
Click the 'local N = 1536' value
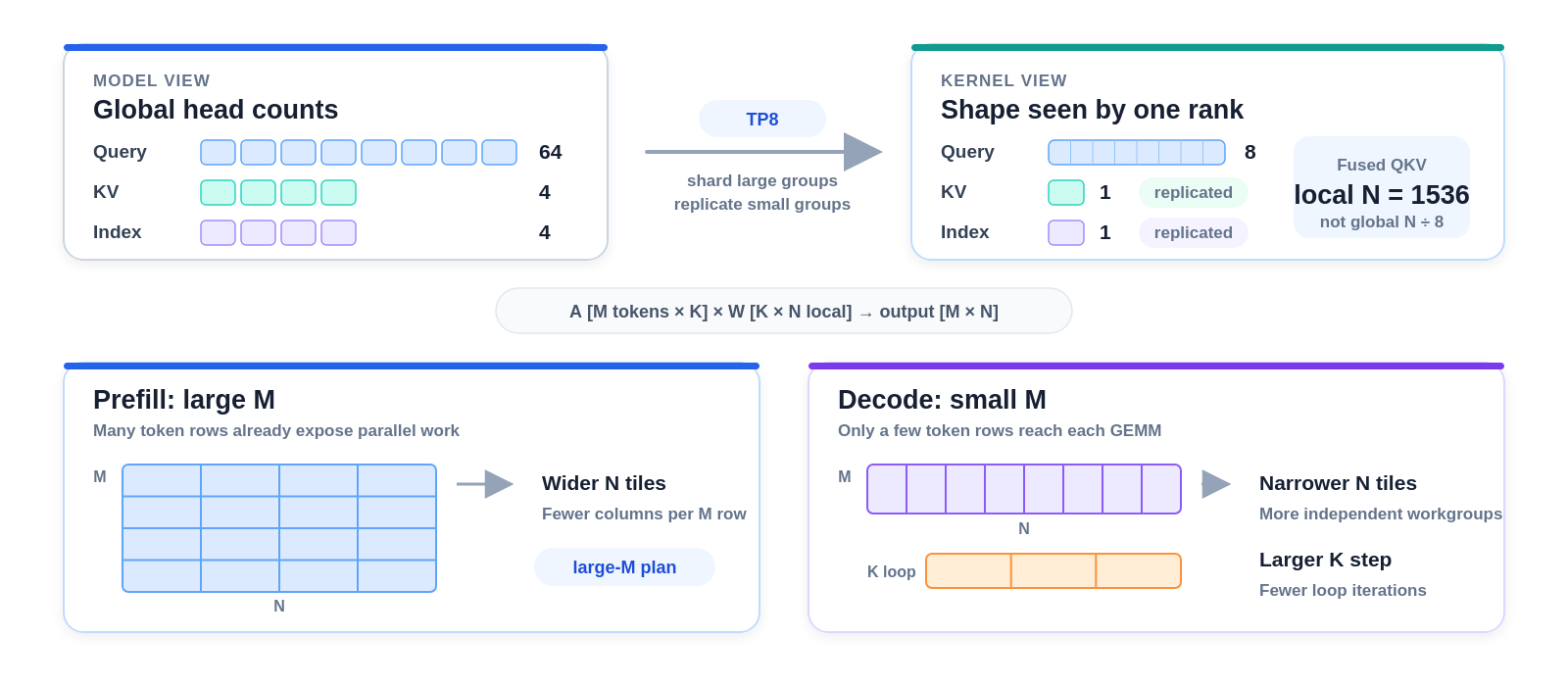(1382, 195)
